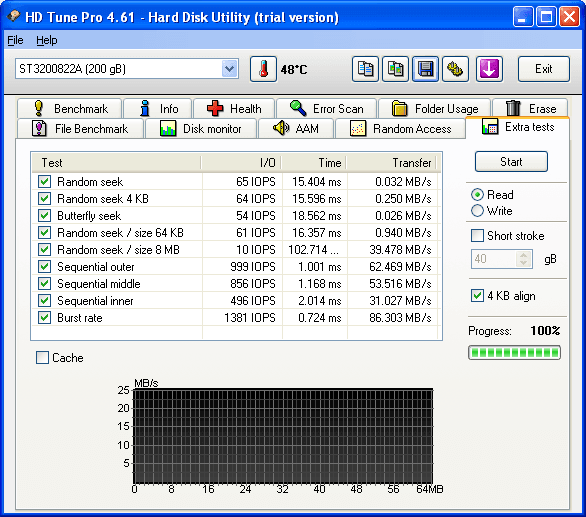
Task: Click the purple download arrow icon
Action: click(489, 69)
